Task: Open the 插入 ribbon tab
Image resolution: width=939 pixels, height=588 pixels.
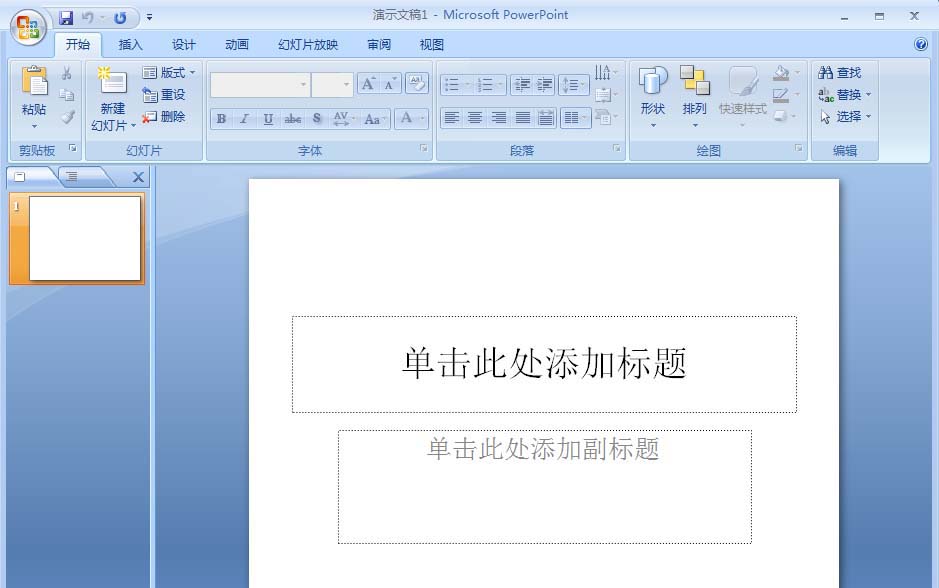Action: (130, 44)
